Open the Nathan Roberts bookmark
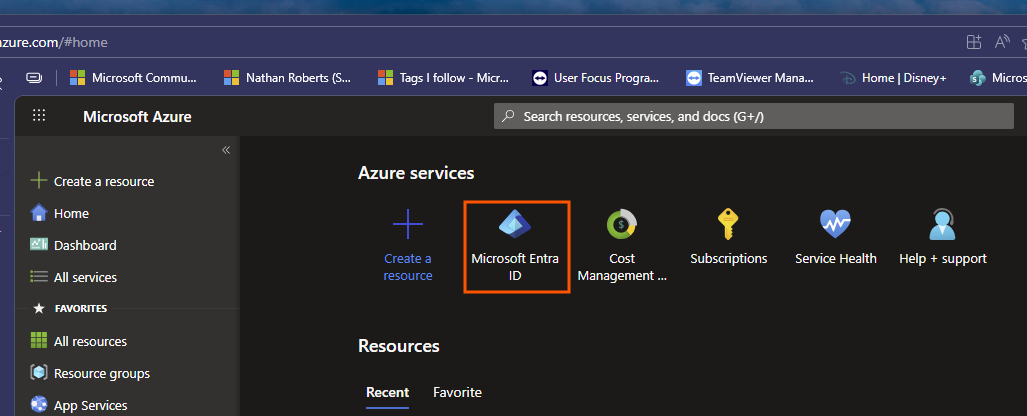 click(x=288, y=78)
